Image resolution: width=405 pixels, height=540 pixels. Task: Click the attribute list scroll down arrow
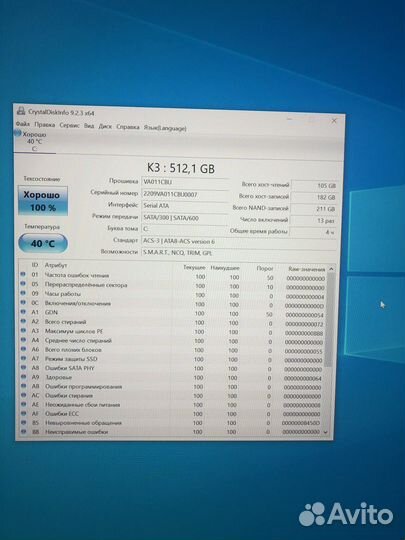click(x=326, y=432)
